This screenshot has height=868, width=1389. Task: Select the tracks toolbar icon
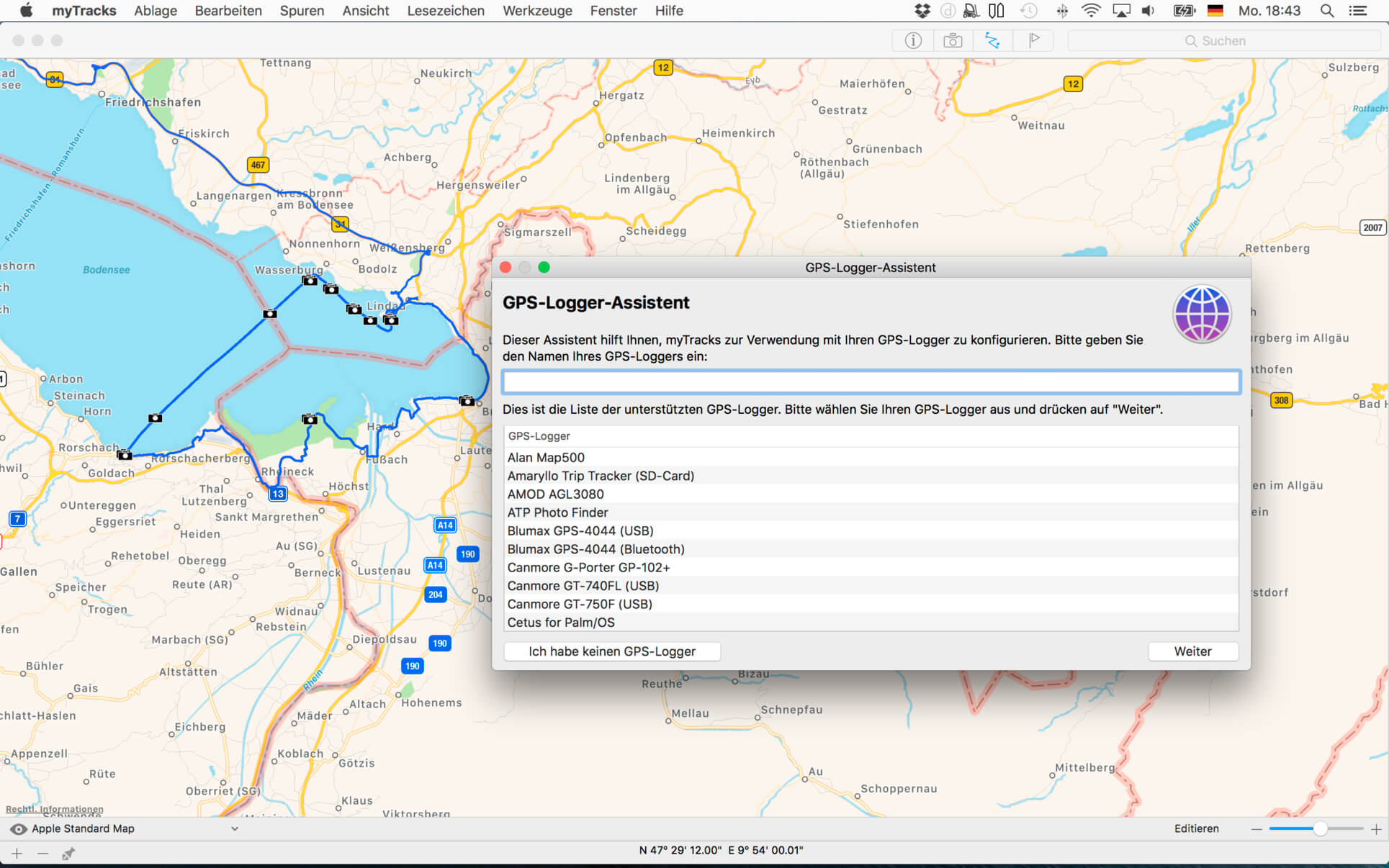tap(992, 41)
